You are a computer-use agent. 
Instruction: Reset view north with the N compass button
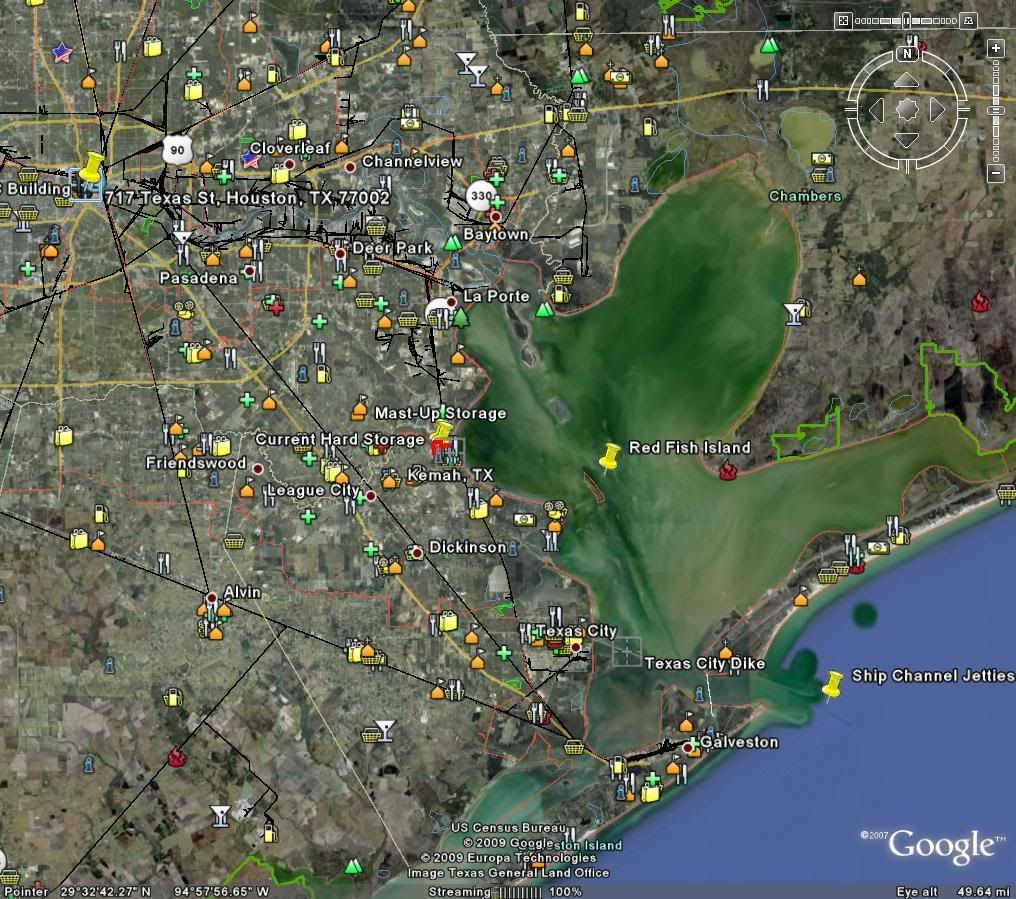(908, 53)
